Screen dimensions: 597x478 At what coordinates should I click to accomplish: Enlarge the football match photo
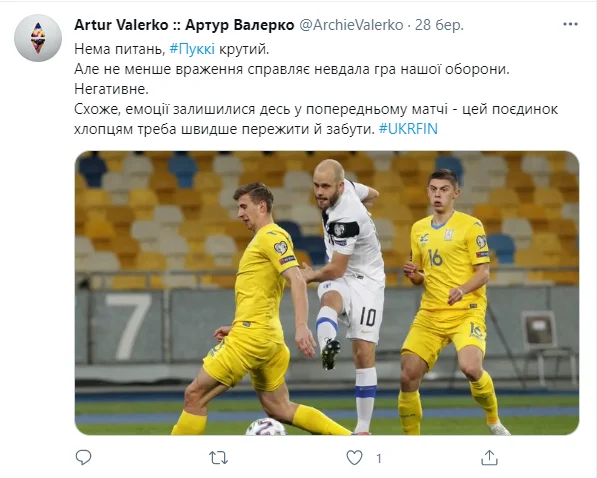(x=327, y=293)
